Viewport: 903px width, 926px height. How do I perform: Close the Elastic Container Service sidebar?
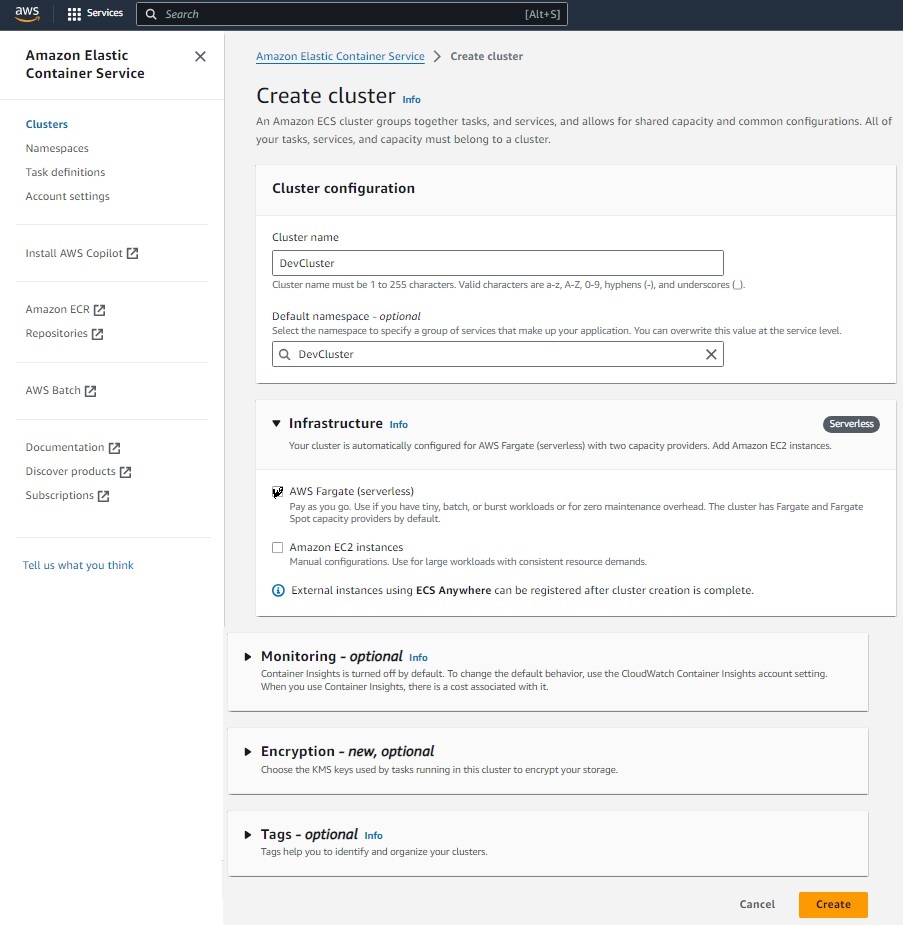(200, 57)
